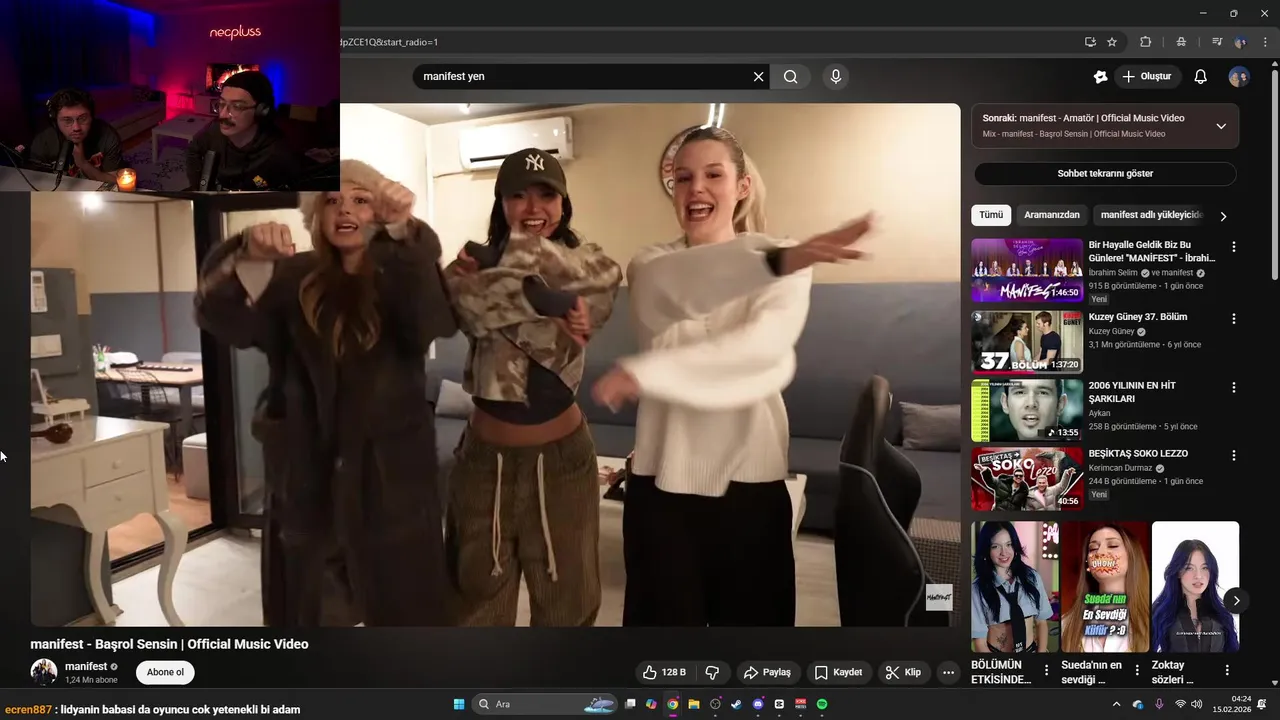This screenshot has height=720, width=1280.
Task: Open Windows Start menu
Action: 459,704
